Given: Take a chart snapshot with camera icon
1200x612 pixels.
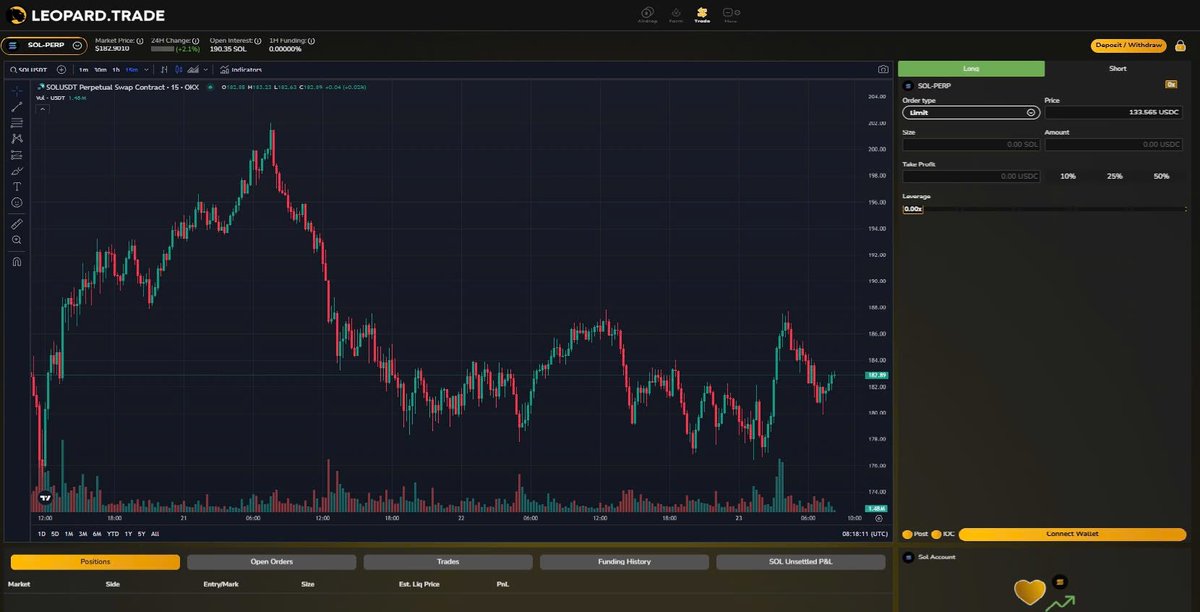Looking at the screenshot, I should click(883, 70).
